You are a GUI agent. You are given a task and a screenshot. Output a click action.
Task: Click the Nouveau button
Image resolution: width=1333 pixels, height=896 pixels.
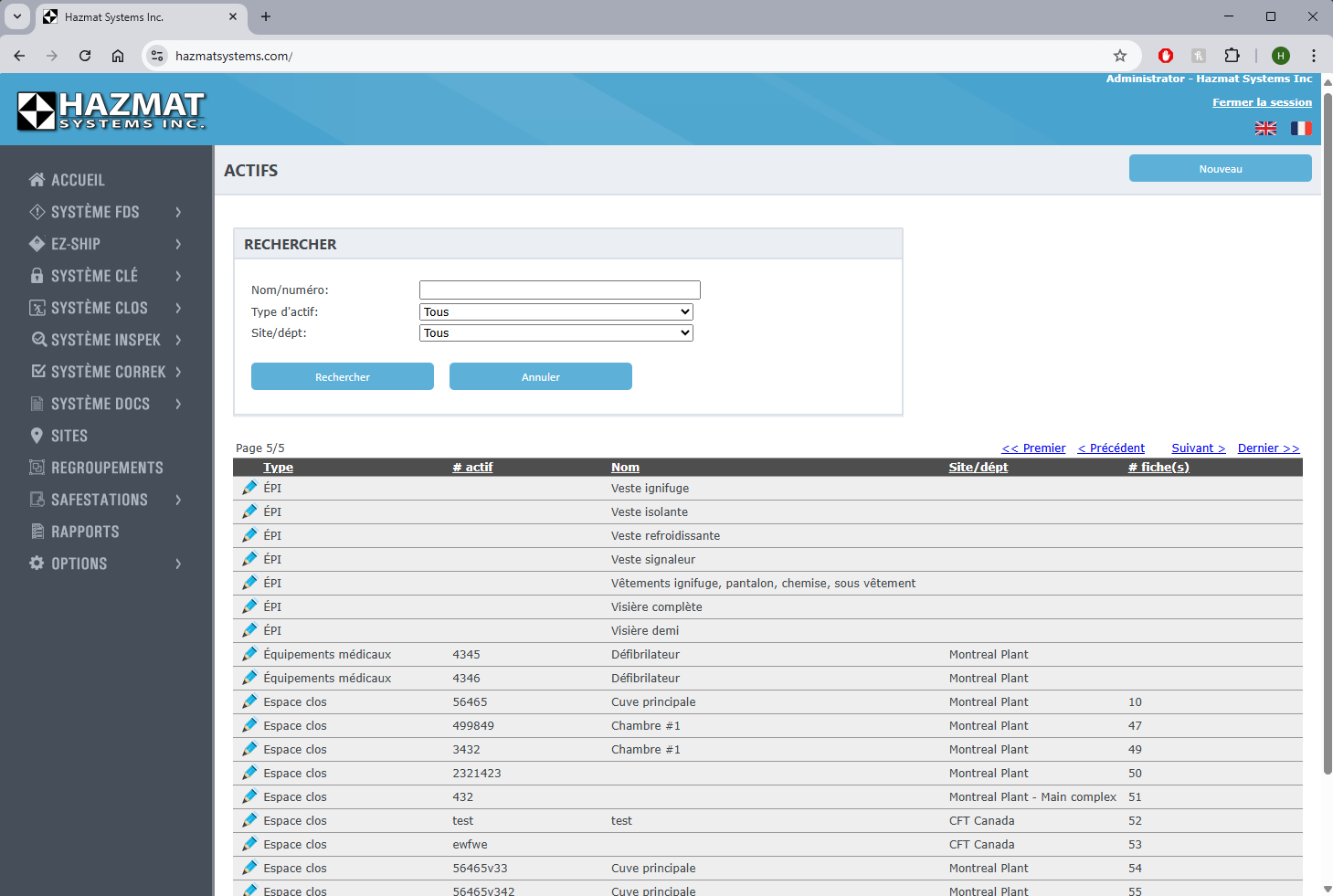coord(1220,169)
